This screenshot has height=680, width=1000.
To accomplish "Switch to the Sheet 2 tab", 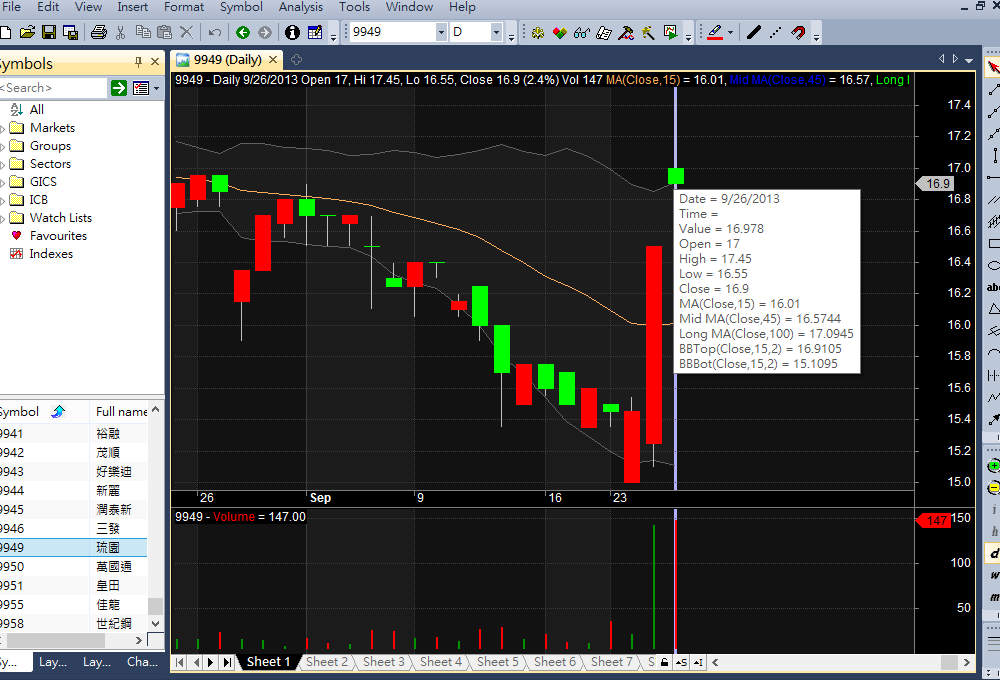I will tap(327, 662).
